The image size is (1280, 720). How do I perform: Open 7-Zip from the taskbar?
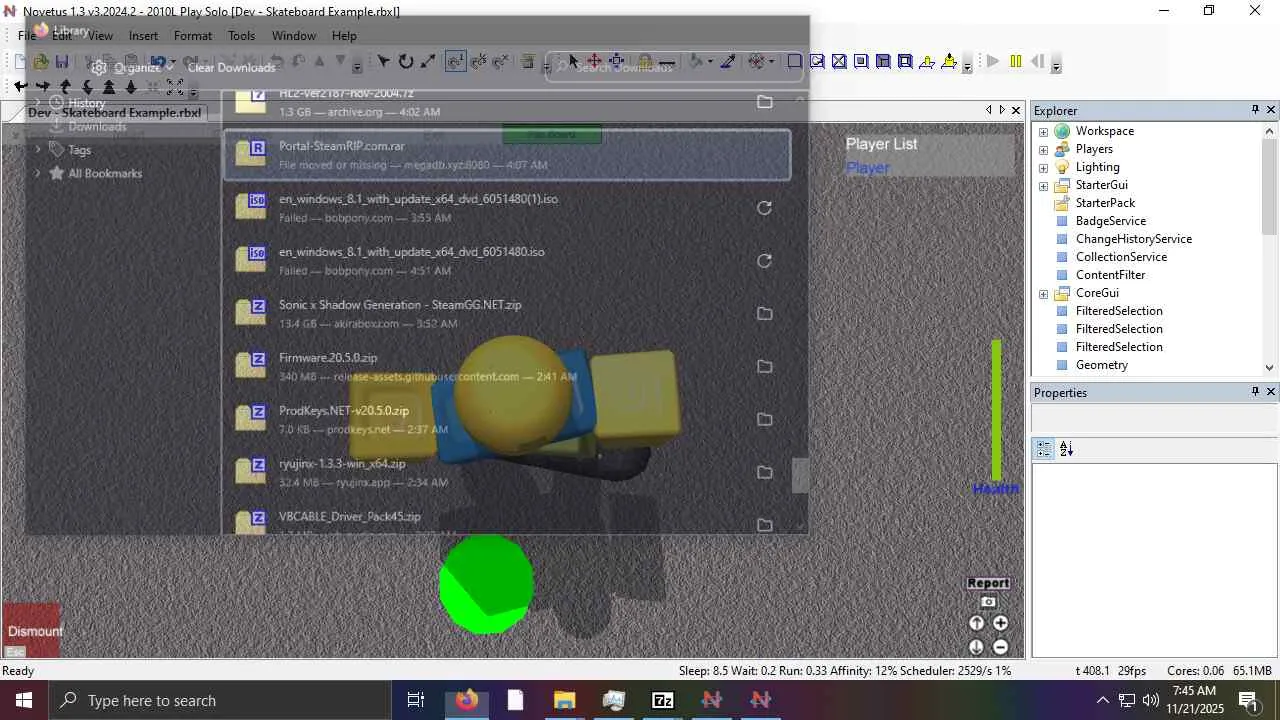click(662, 700)
